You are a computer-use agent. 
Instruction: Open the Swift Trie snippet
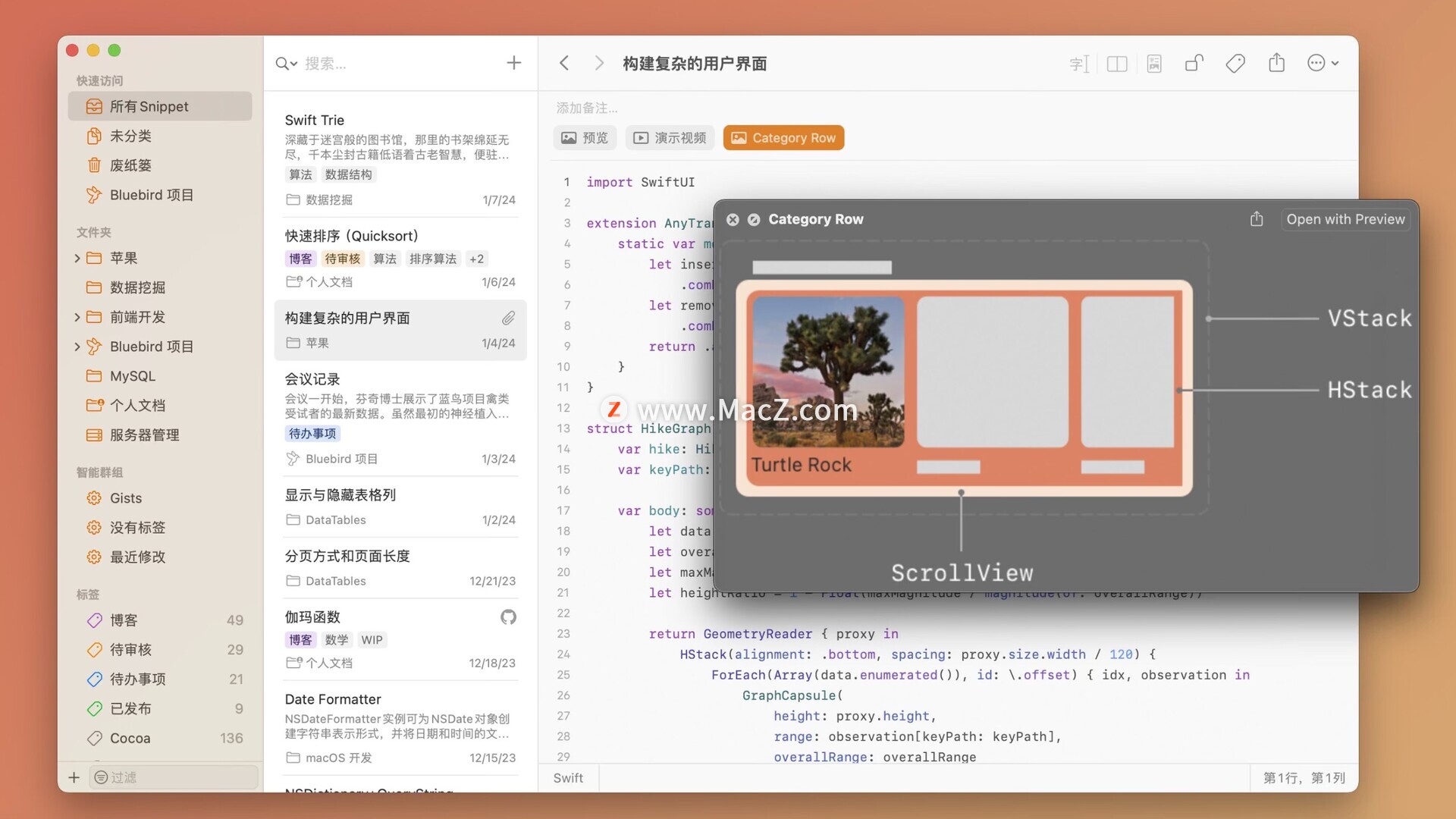point(400,159)
